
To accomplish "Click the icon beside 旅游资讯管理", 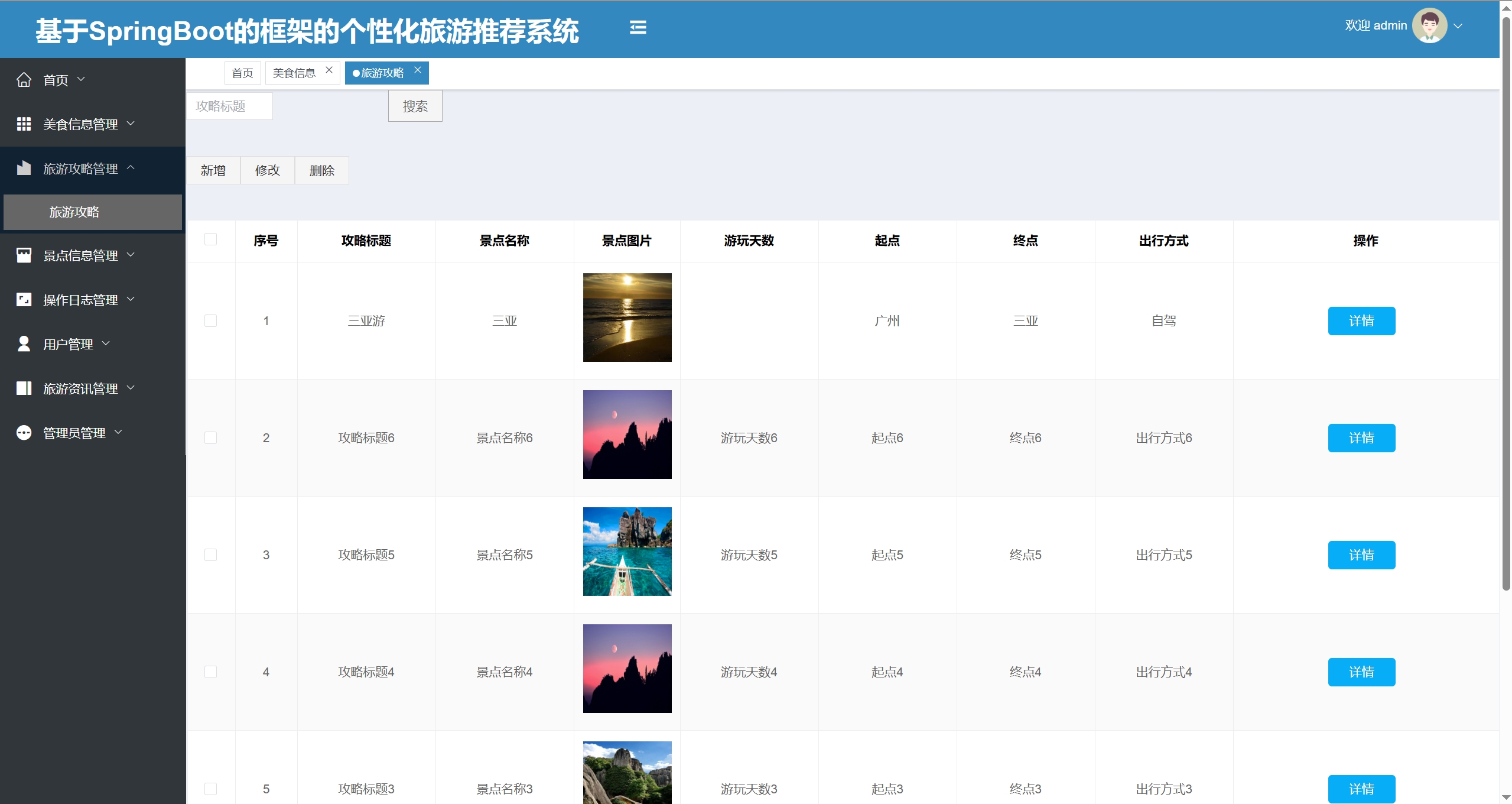I will pyautogui.click(x=24, y=388).
